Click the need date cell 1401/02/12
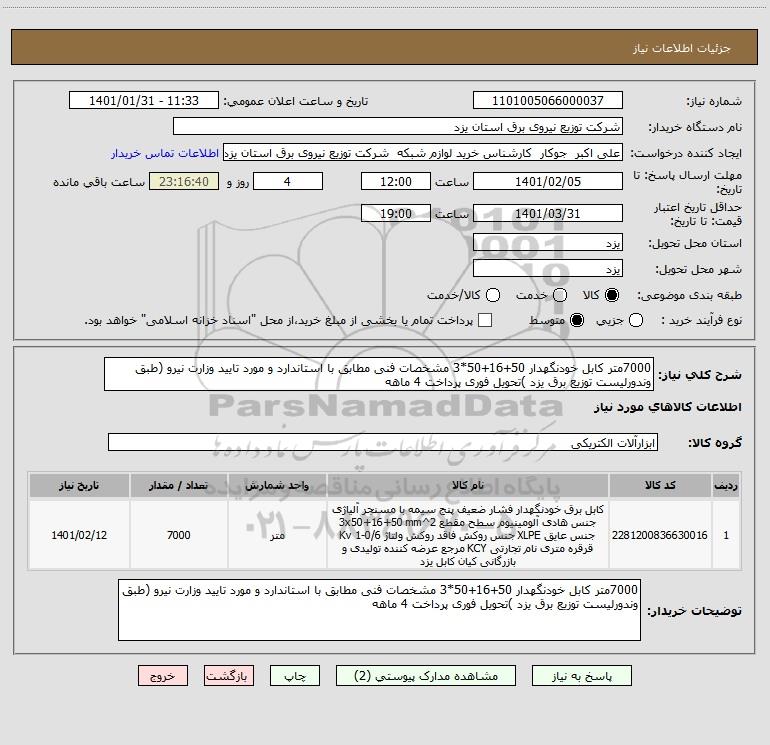Image resolution: width=770 pixels, height=745 pixels. point(79,535)
